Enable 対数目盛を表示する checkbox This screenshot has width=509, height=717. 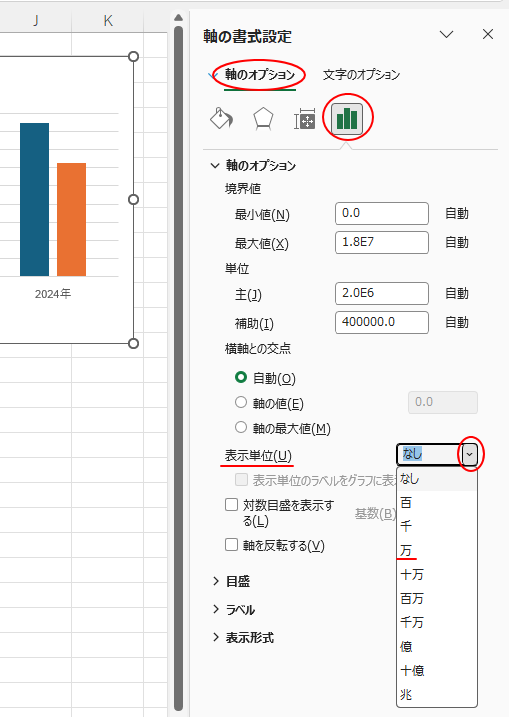tap(231, 505)
